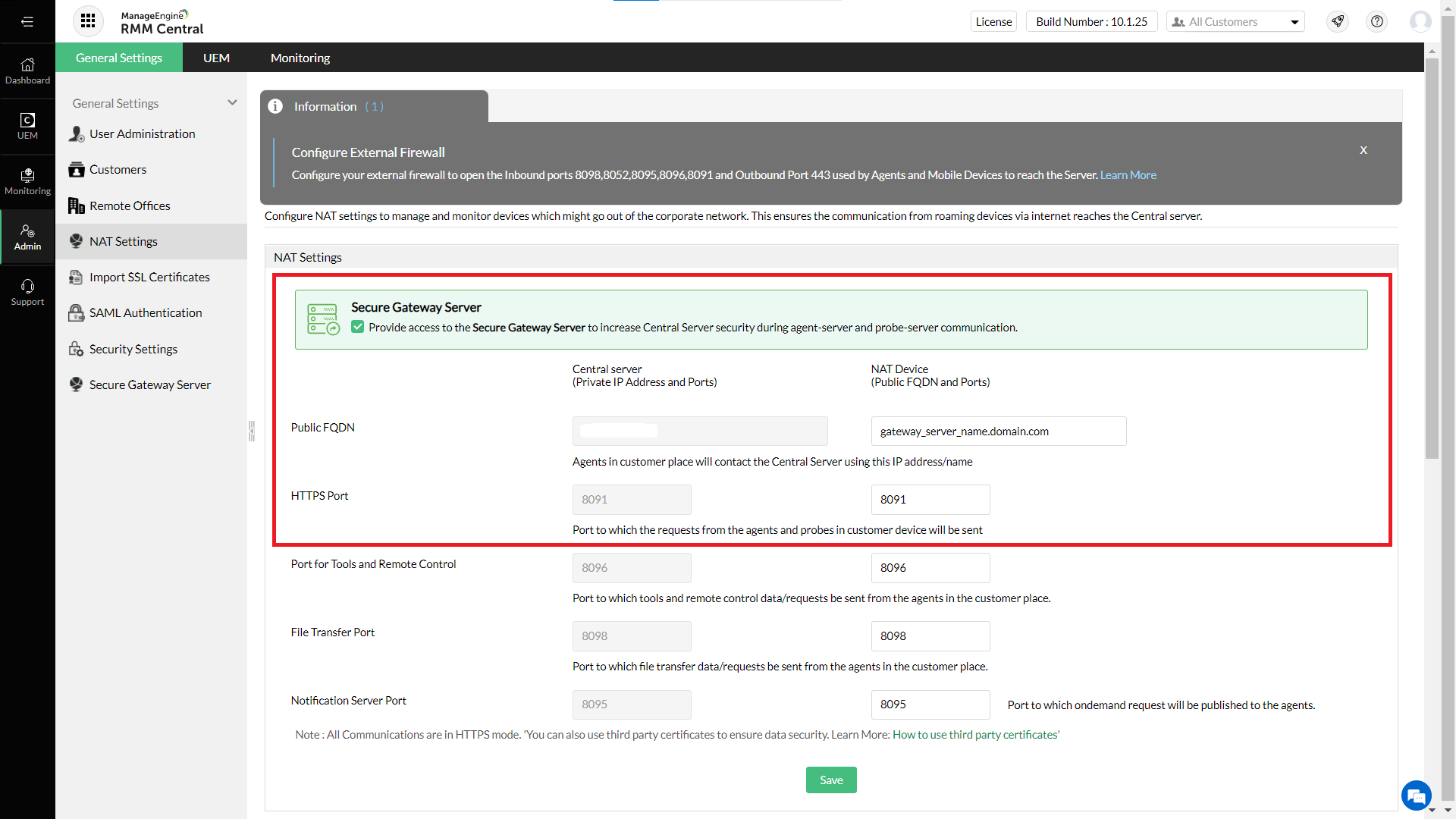1456x819 pixels.
Task: Dismiss the Configure External Firewall notification
Action: [1363, 149]
